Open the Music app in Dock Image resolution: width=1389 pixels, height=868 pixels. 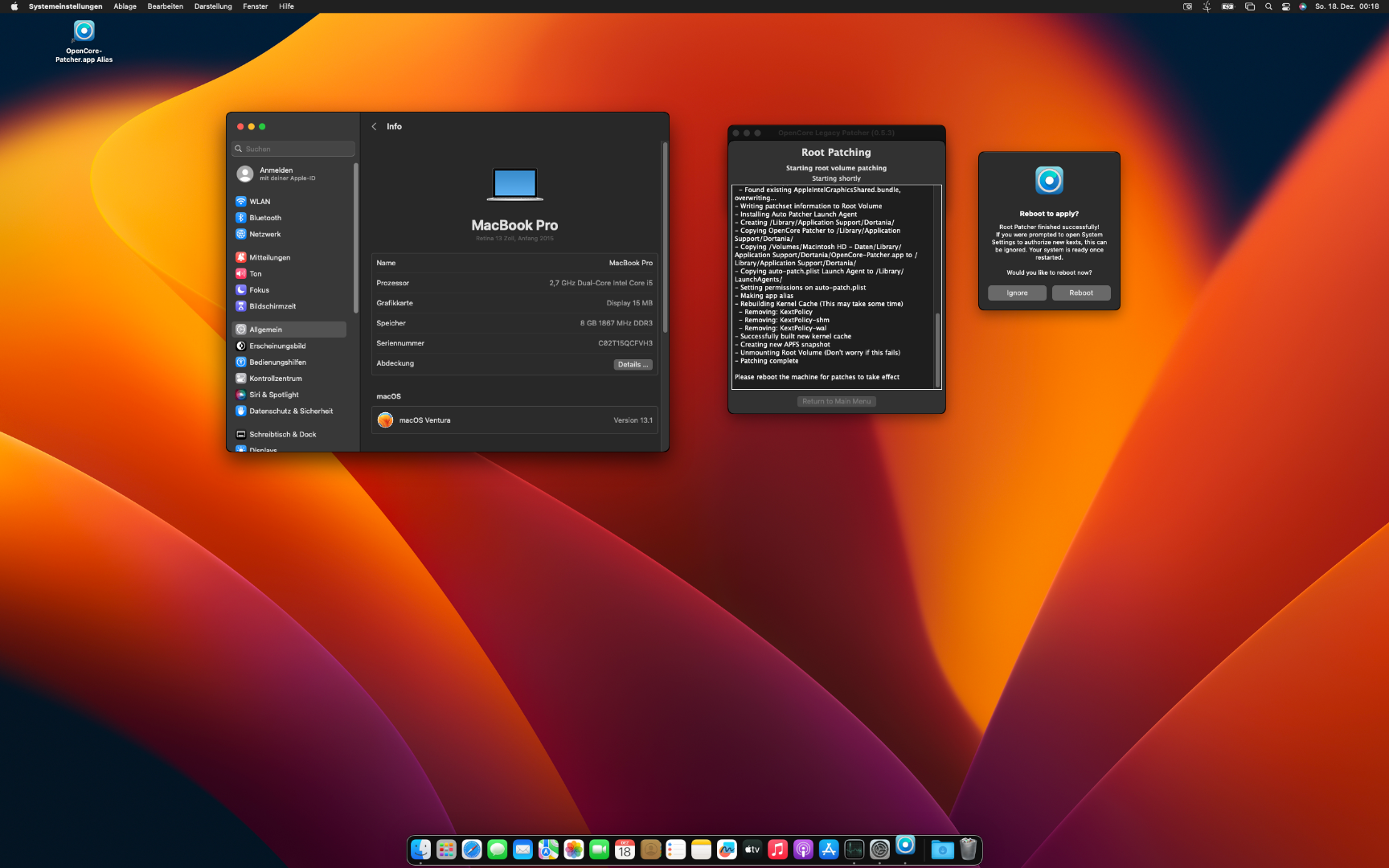pyautogui.click(x=777, y=849)
